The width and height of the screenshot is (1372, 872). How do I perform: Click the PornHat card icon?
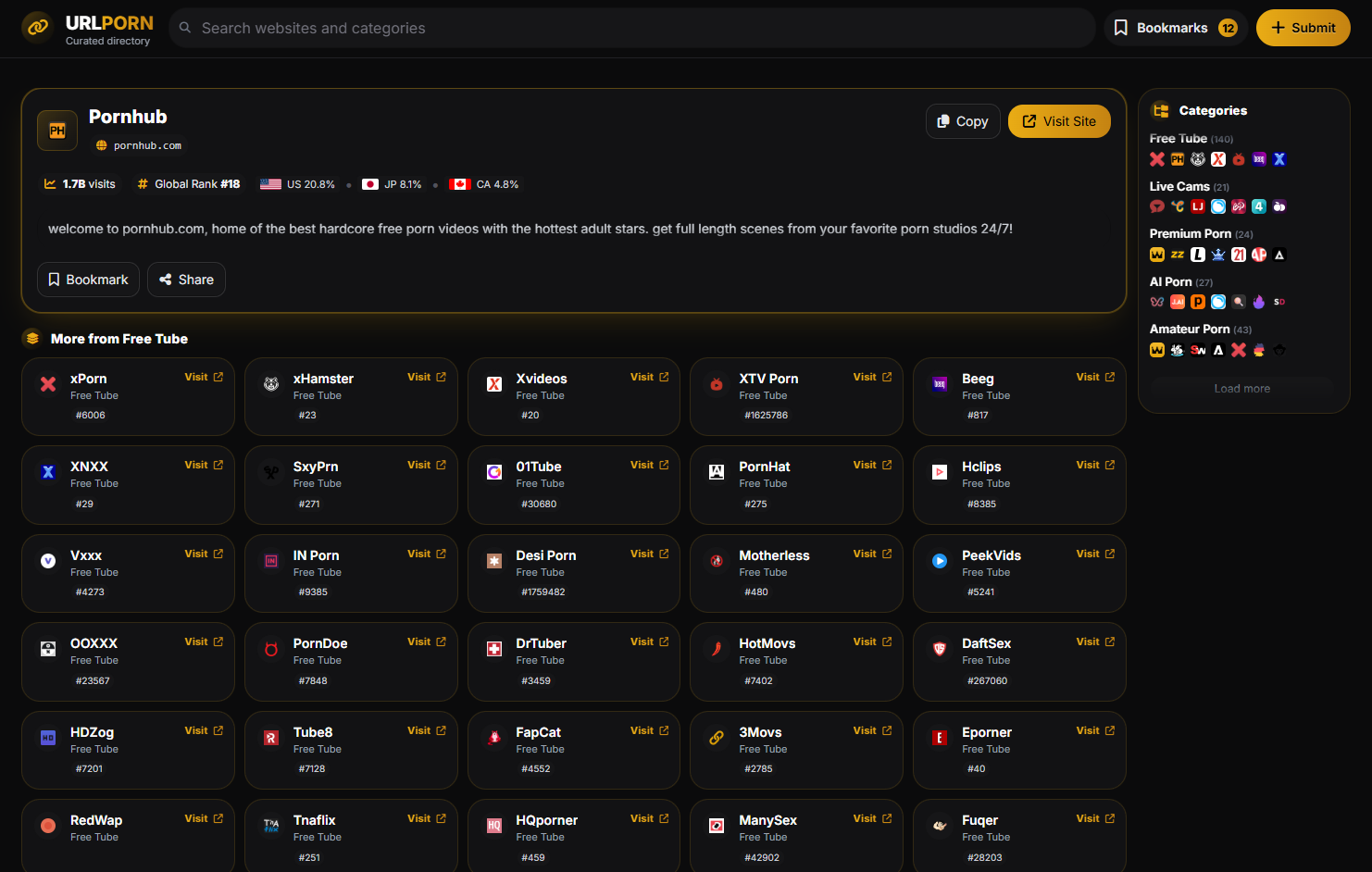[x=717, y=472]
